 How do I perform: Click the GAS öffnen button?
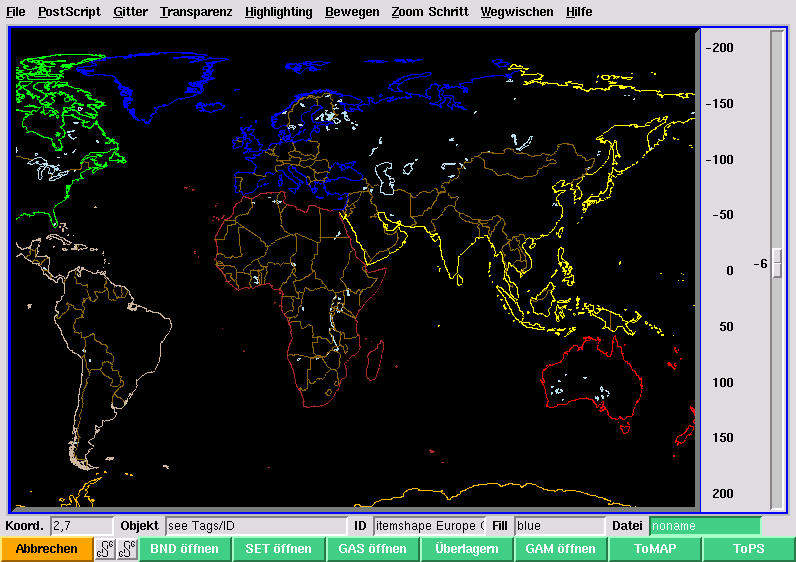(373, 549)
